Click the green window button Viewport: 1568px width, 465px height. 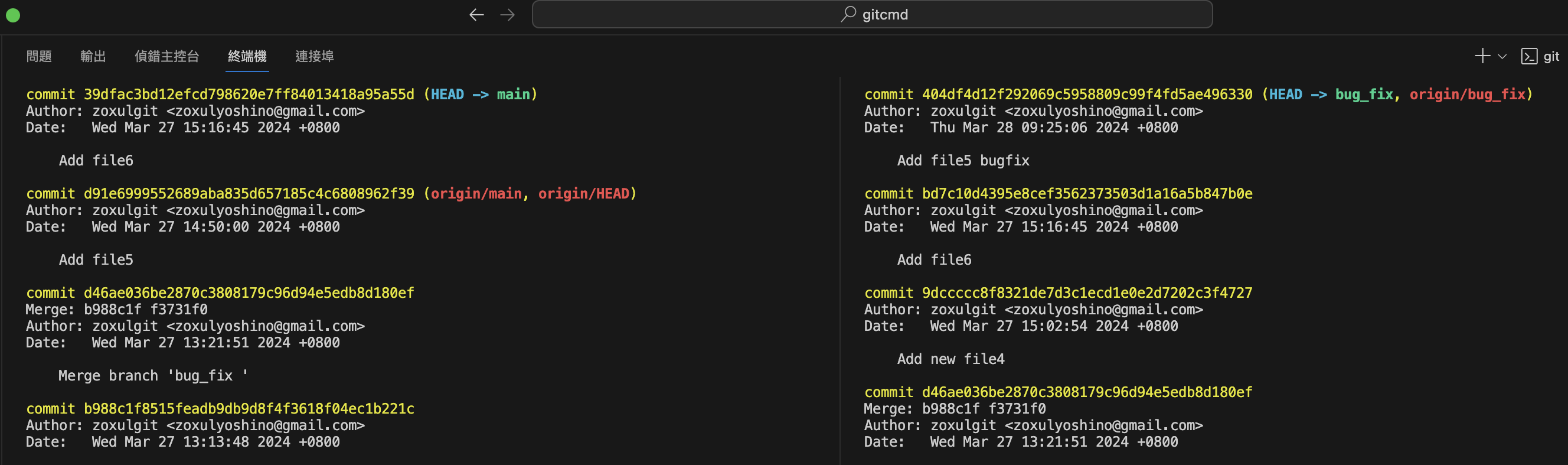[x=13, y=15]
